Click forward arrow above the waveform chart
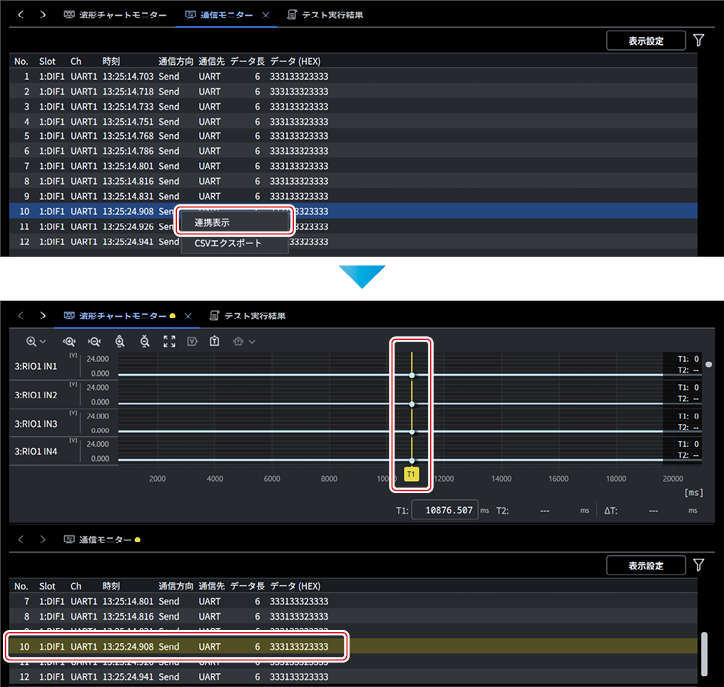The height and width of the screenshot is (687, 724). [43, 316]
